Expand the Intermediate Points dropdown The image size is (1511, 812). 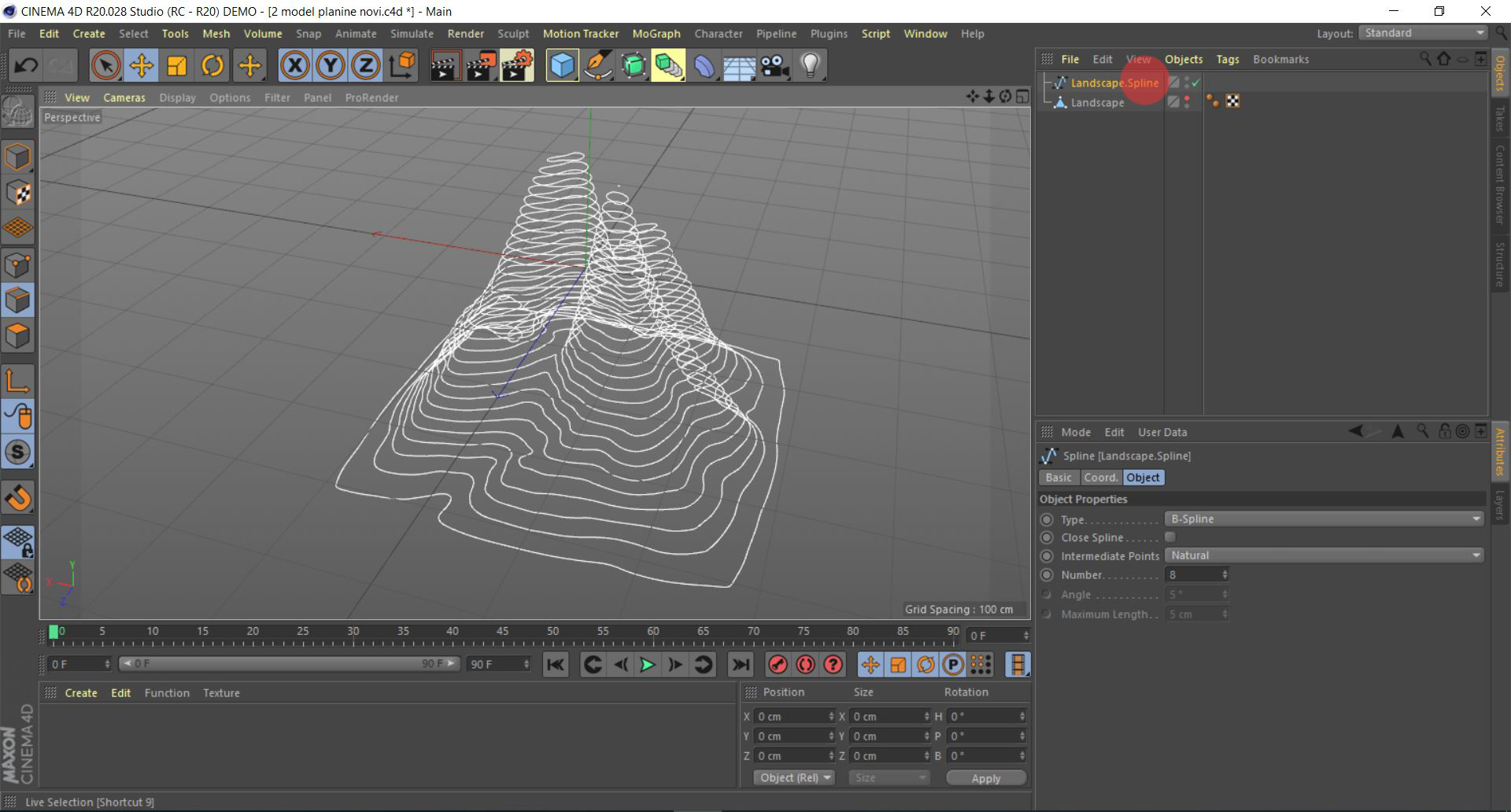coord(1324,555)
